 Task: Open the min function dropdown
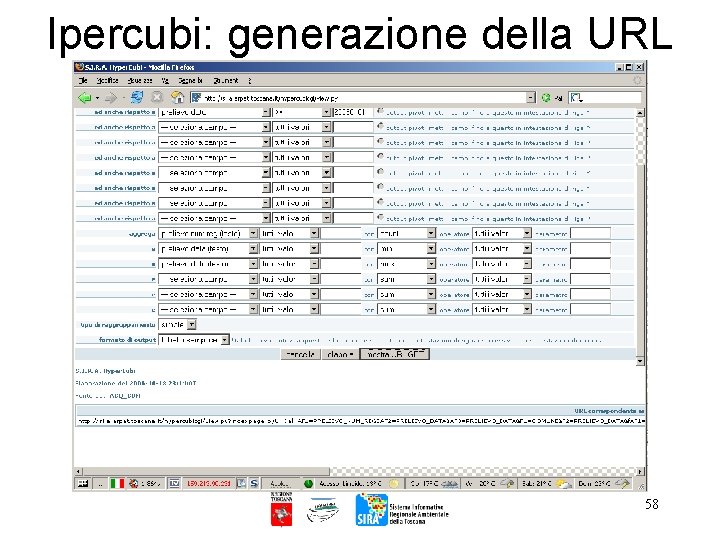pyautogui.click(x=406, y=248)
